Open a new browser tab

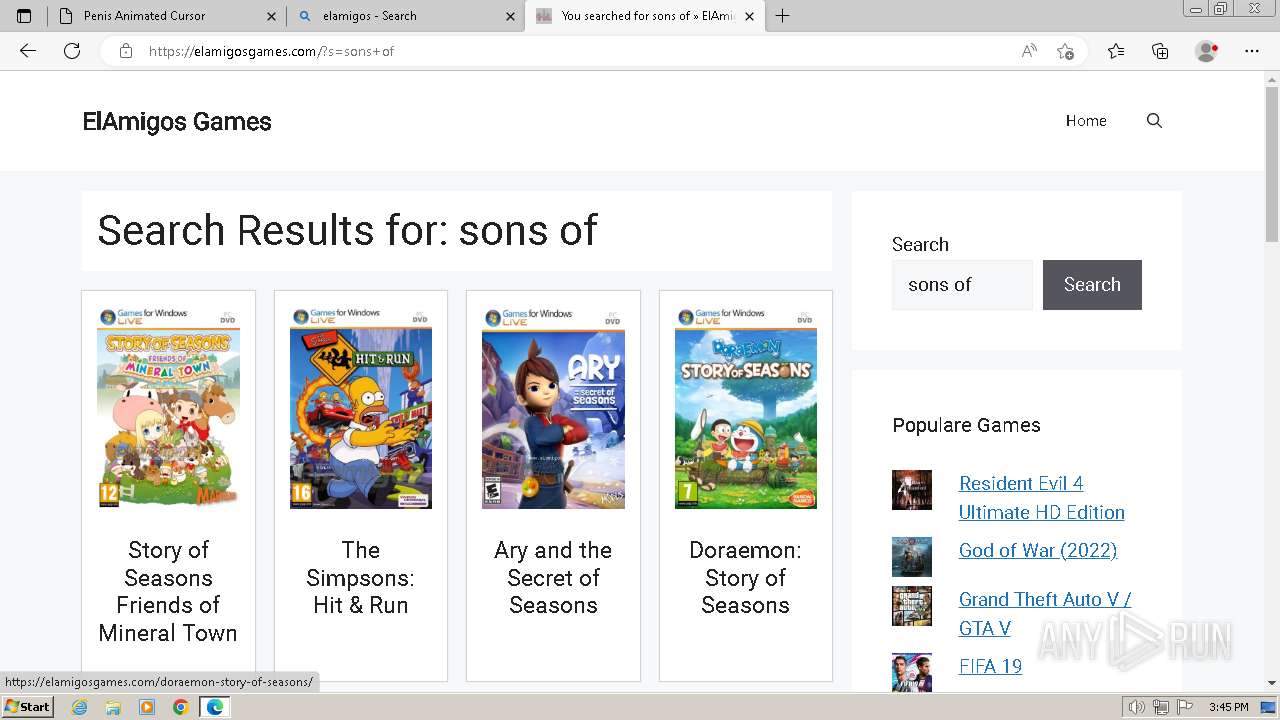pyautogui.click(x=782, y=16)
